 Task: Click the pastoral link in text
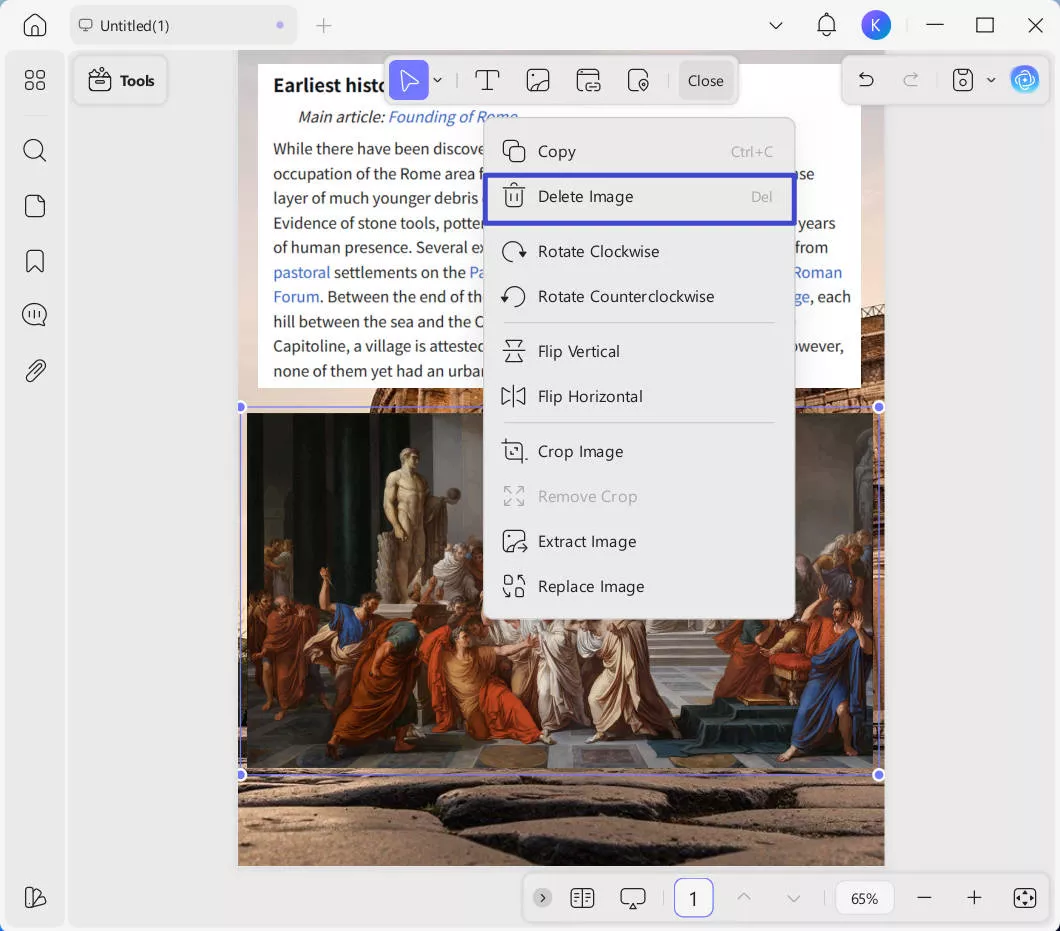(302, 272)
